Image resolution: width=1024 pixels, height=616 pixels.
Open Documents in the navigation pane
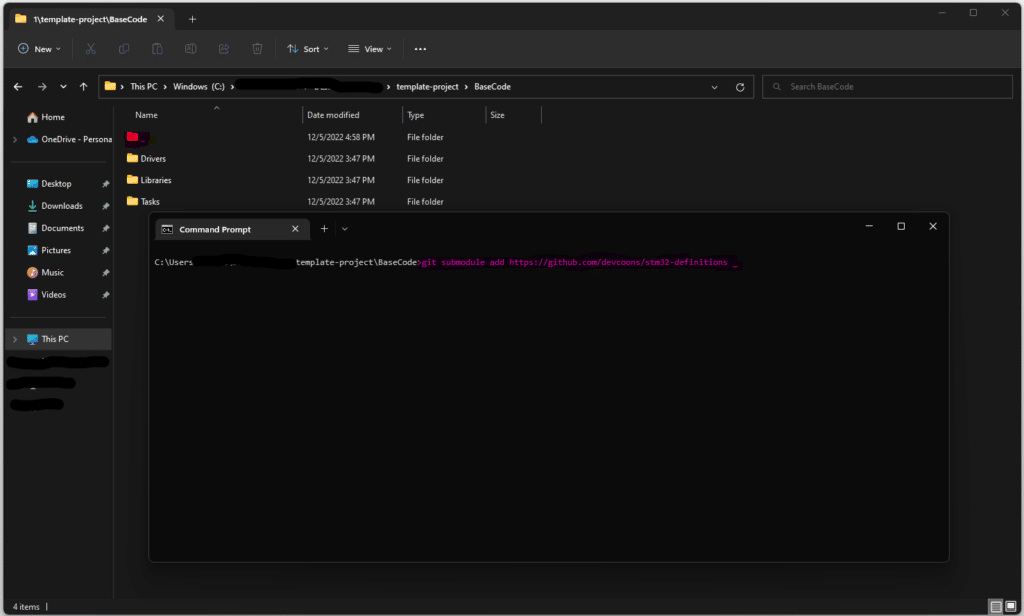pyautogui.click(x=56, y=228)
